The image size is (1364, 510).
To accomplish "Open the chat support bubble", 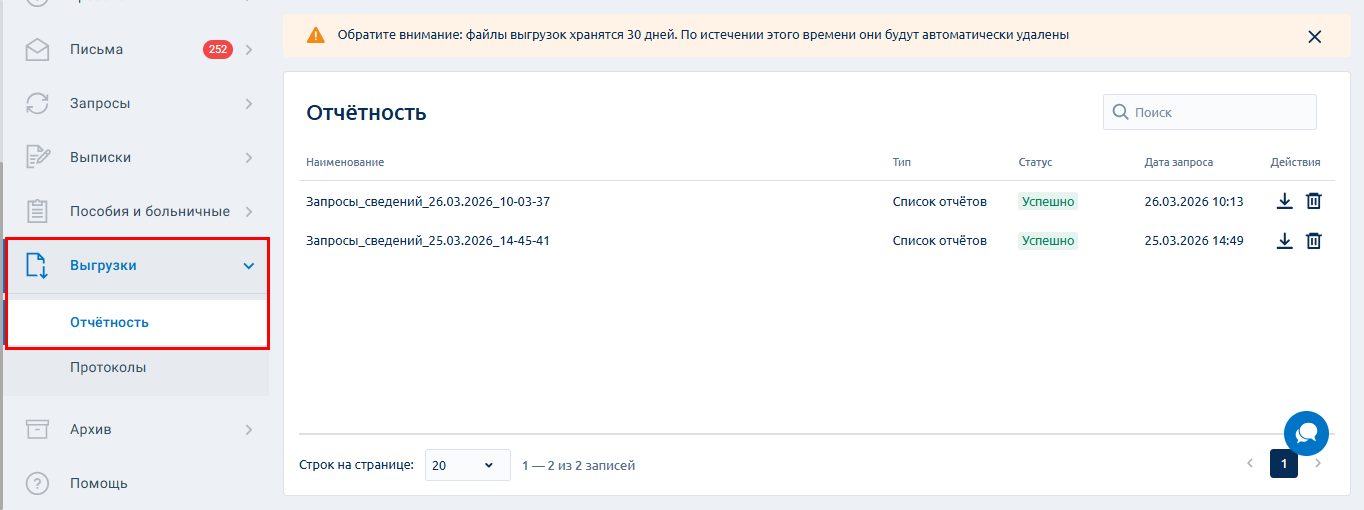I will 1306,434.
